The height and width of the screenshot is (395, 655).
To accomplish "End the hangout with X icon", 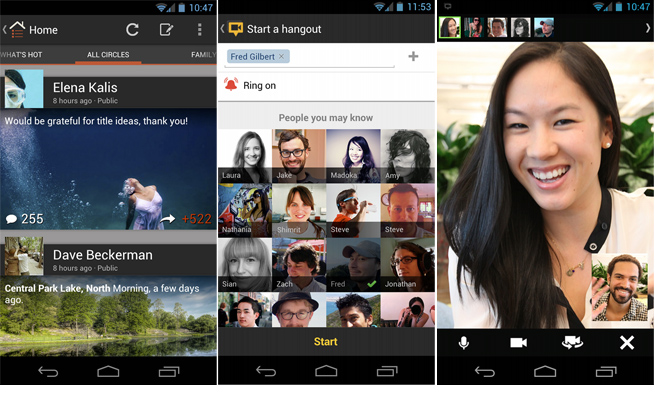I will [627, 343].
